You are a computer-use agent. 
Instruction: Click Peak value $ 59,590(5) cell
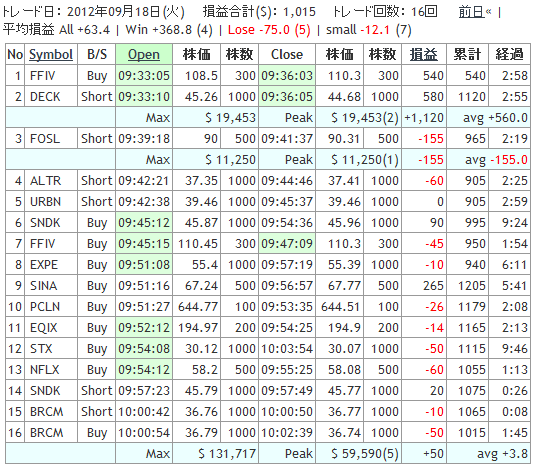(359, 454)
